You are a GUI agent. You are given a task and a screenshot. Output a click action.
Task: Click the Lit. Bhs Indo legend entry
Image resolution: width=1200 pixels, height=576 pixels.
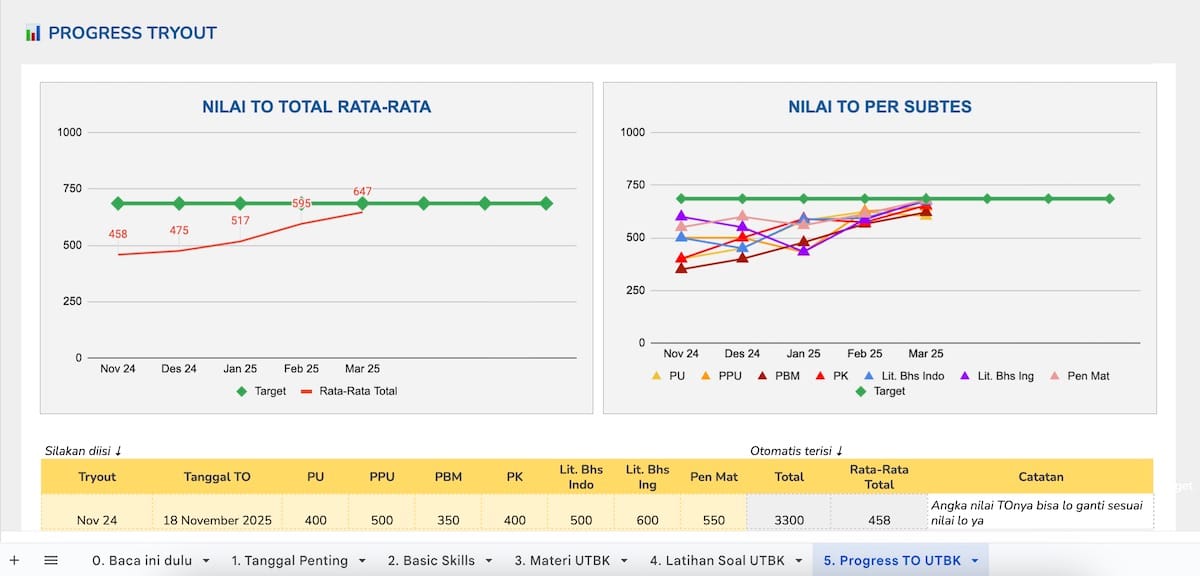pos(903,376)
